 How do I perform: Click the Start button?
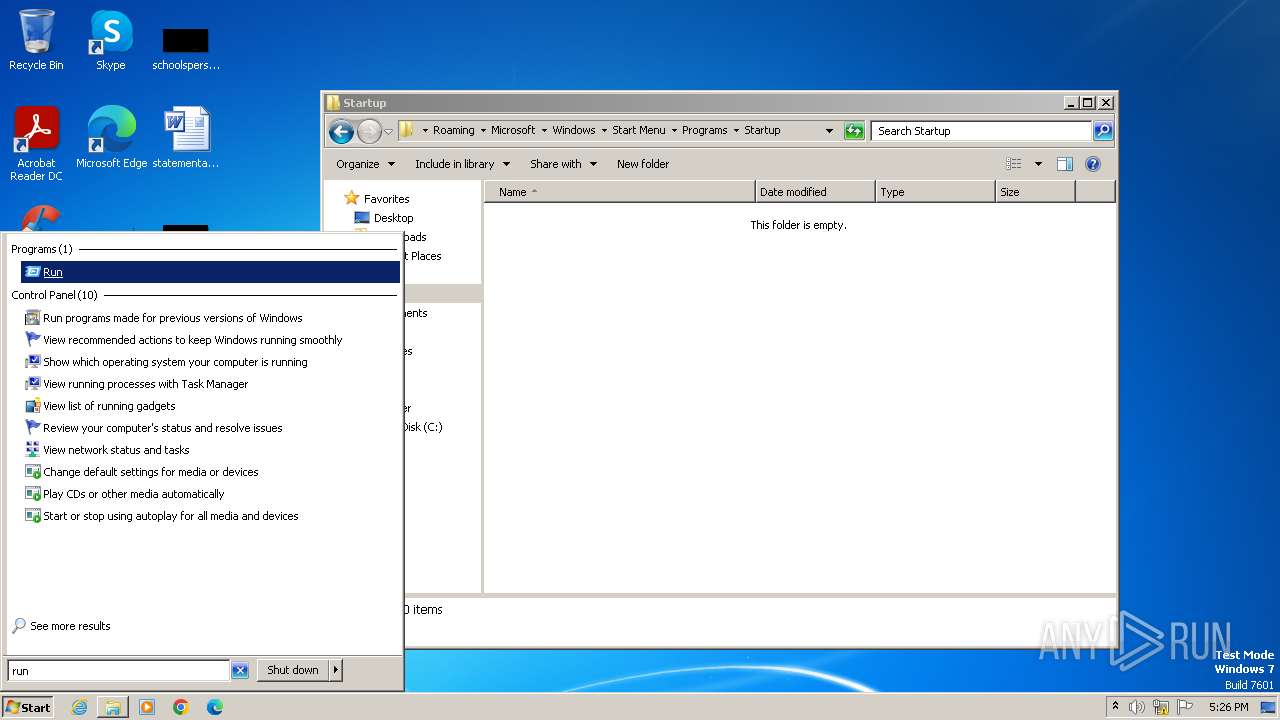click(28, 707)
